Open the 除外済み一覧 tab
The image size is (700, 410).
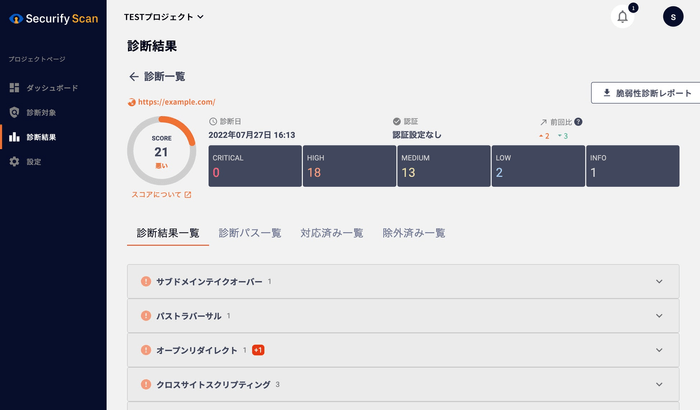[x=414, y=233]
